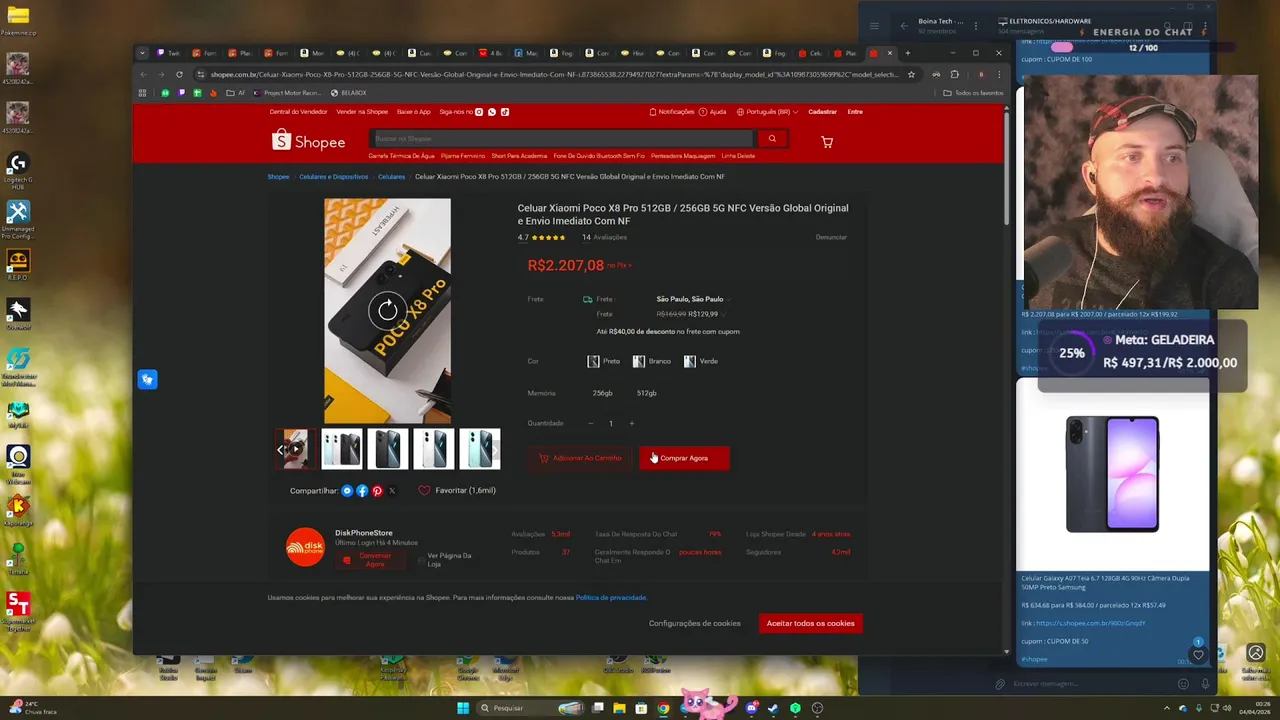Share product via X icon
The height and width of the screenshot is (720, 1280).
pos(392,491)
